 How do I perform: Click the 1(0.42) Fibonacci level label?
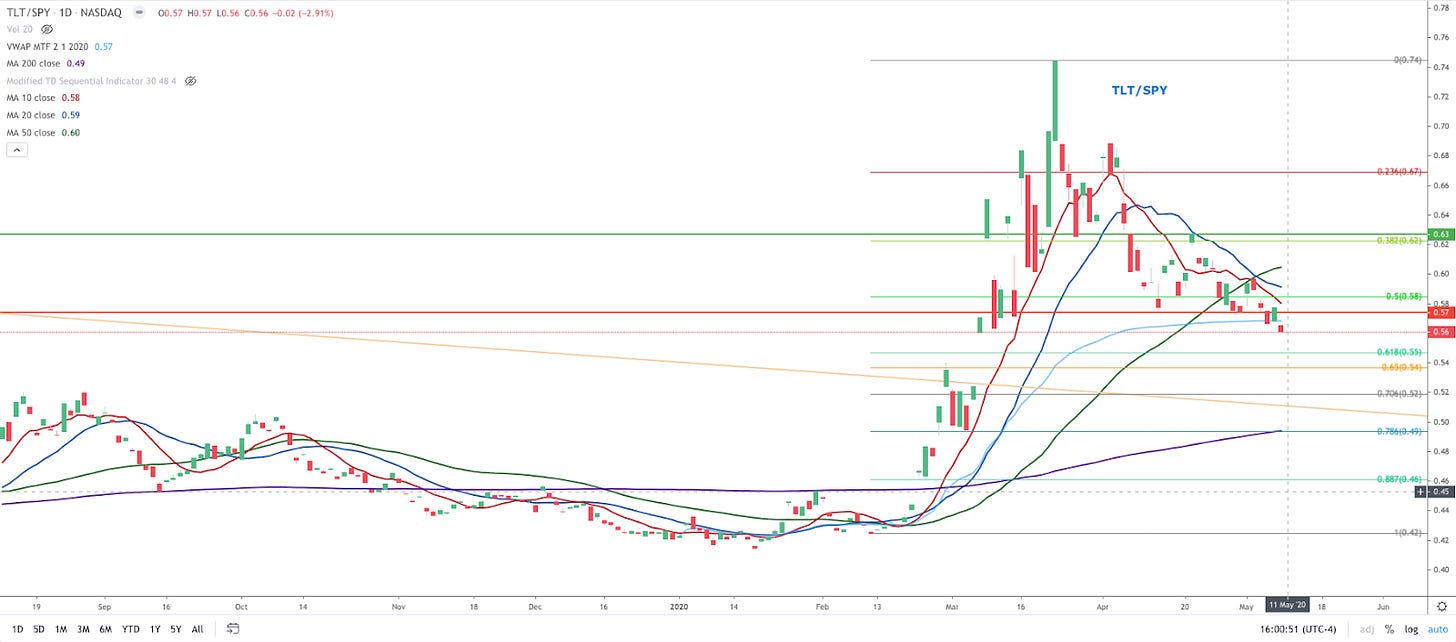1408,533
